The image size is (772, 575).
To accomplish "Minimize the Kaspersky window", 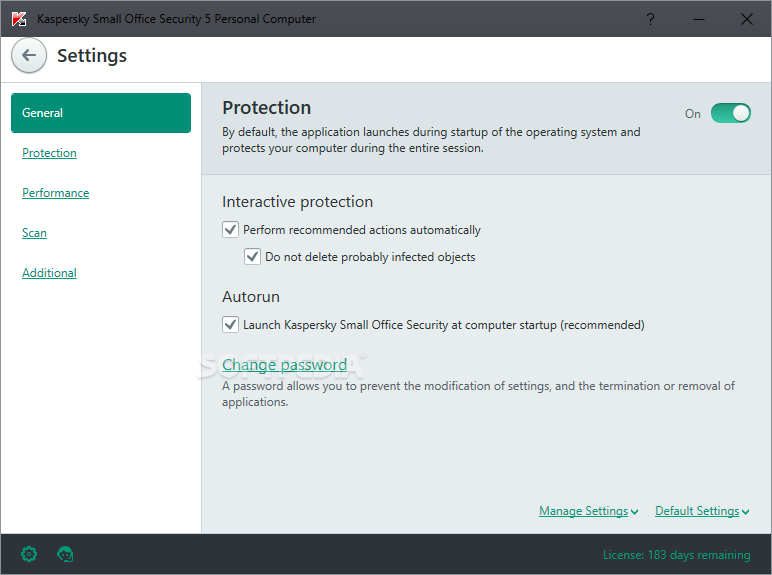I will tap(699, 19).
